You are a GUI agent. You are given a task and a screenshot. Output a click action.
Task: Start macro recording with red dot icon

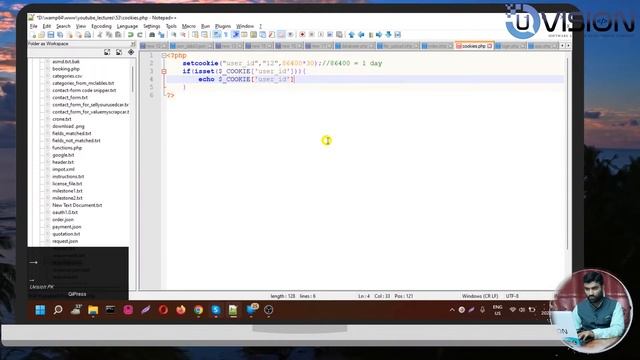pyautogui.click(x=302, y=35)
